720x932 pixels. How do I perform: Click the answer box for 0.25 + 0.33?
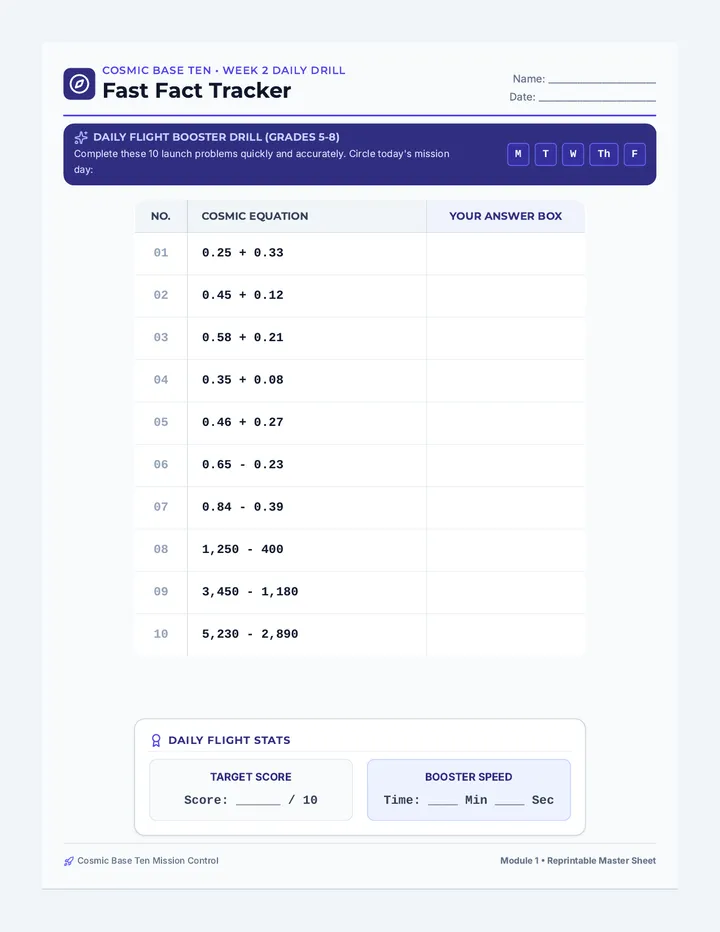click(x=505, y=253)
